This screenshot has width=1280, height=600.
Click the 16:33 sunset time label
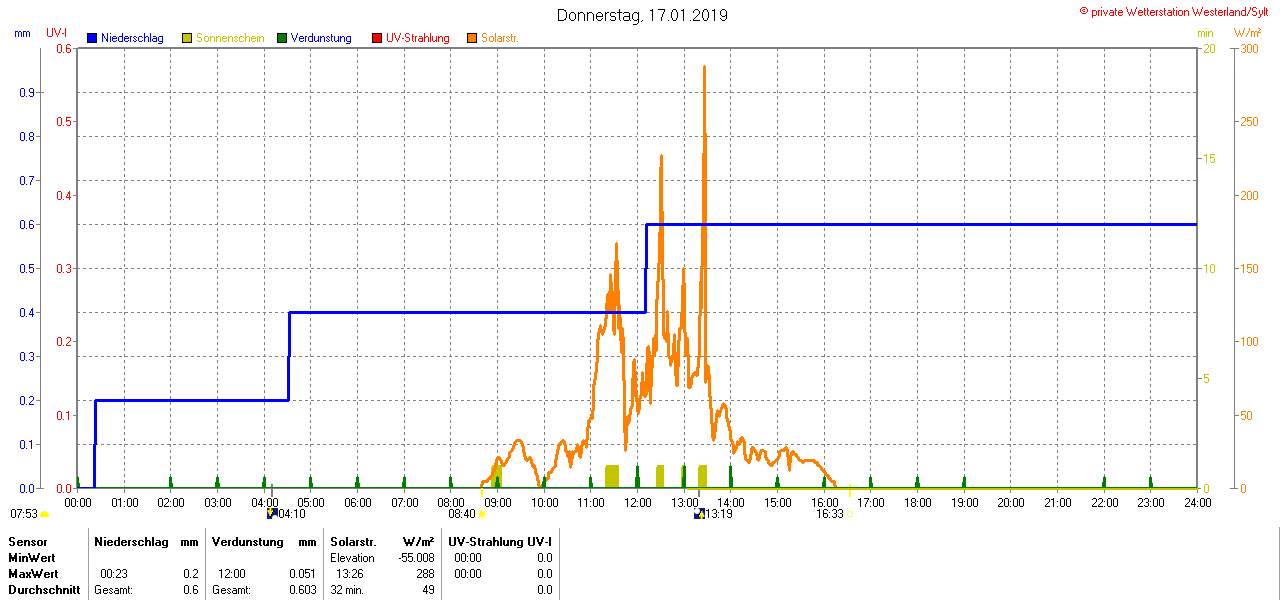pos(830,514)
